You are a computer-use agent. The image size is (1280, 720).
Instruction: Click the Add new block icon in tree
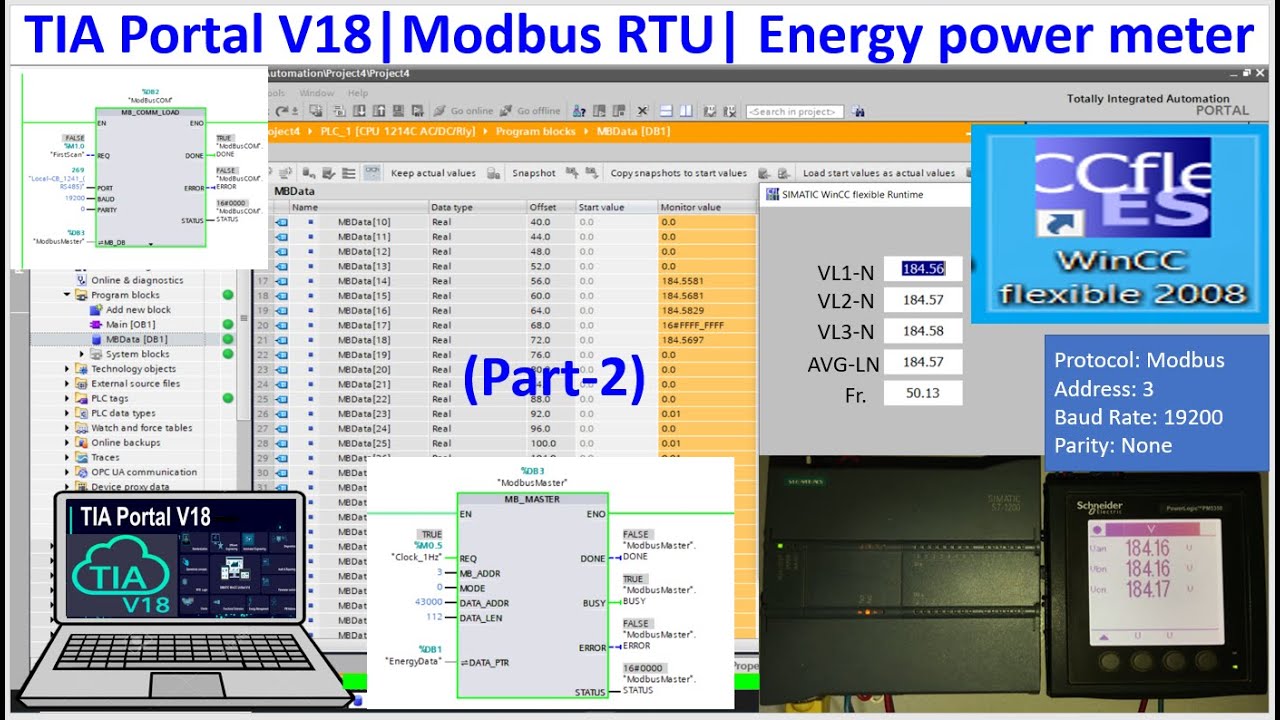(97, 310)
